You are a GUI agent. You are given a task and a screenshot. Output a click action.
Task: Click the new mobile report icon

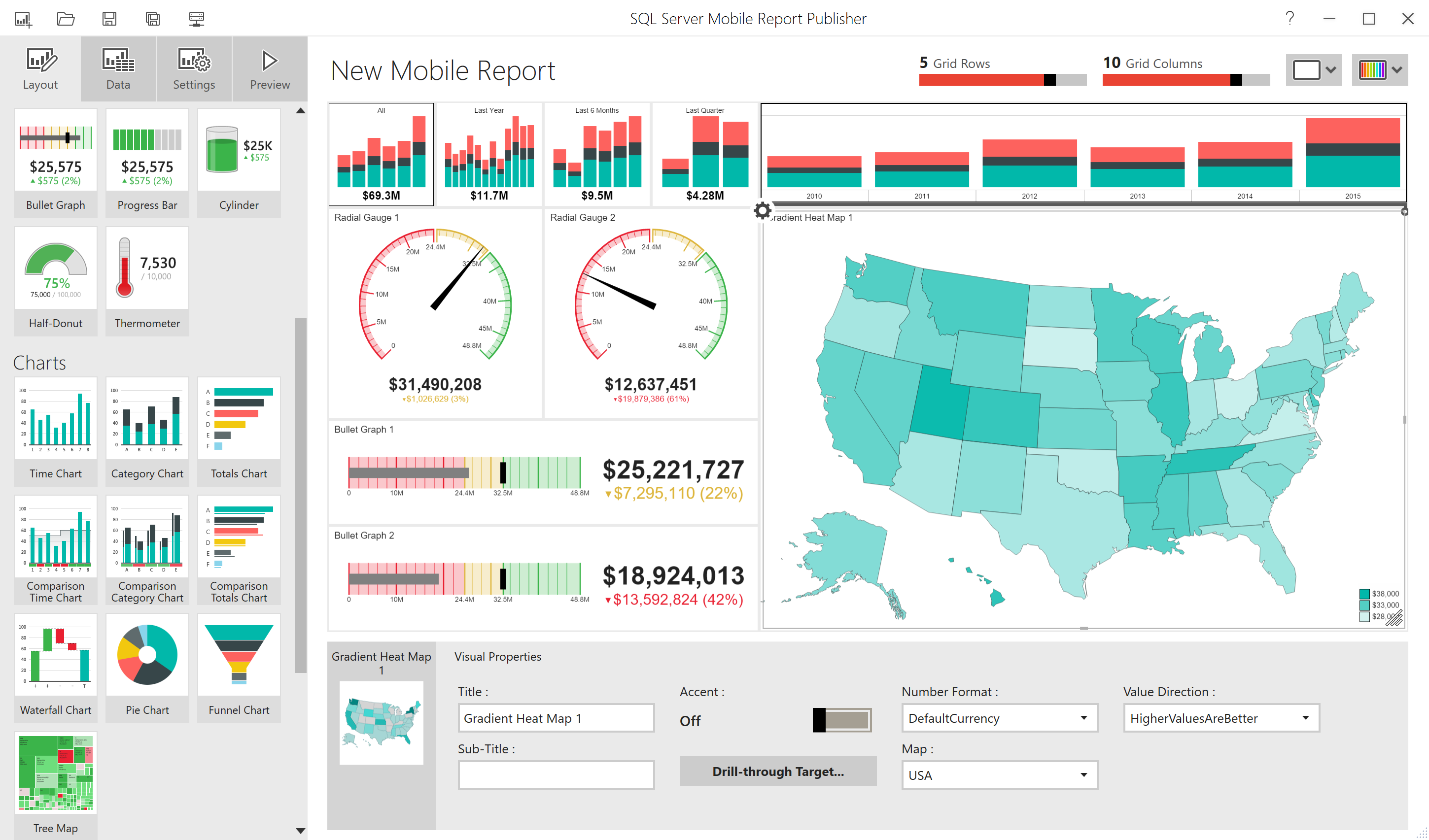tap(23, 19)
